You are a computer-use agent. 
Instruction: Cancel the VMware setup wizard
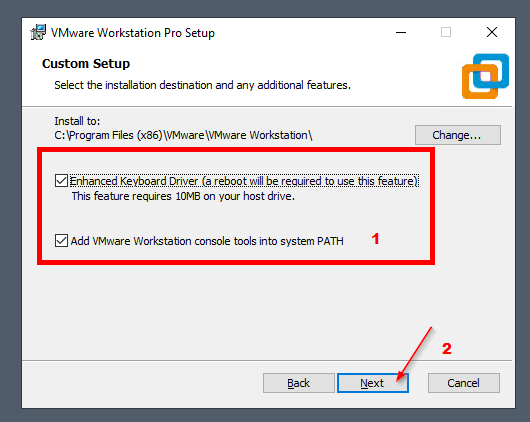click(463, 383)
